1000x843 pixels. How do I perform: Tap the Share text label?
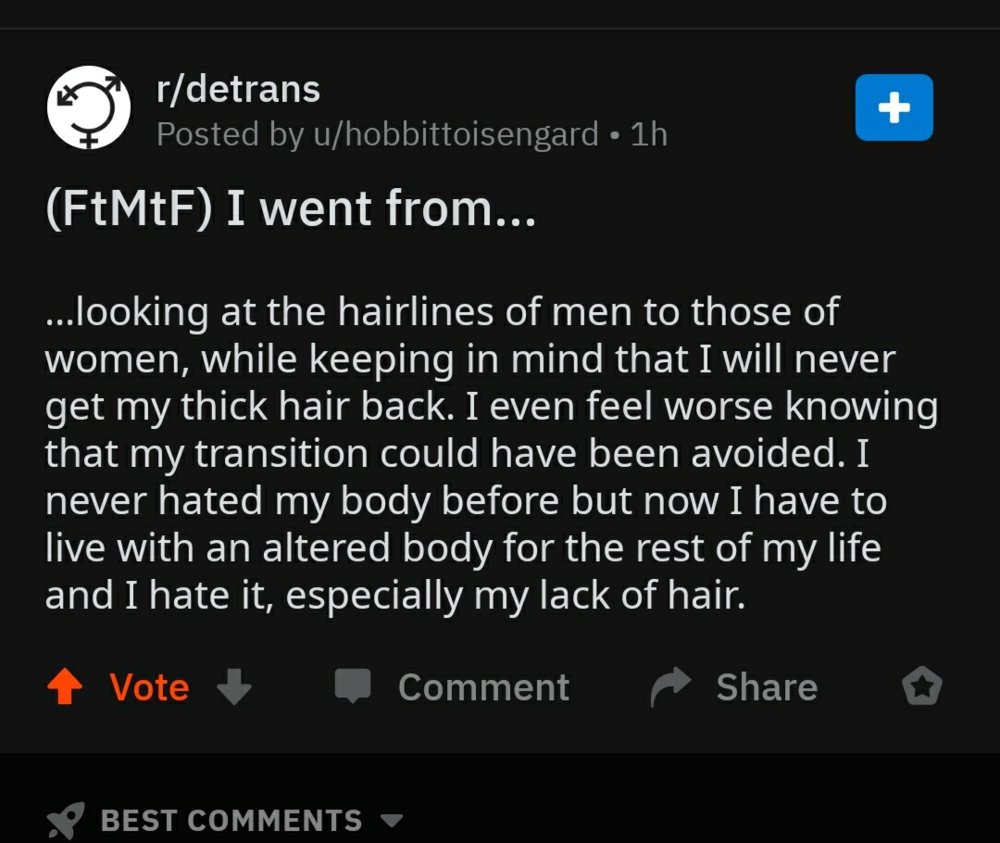(x=766, y=687)
